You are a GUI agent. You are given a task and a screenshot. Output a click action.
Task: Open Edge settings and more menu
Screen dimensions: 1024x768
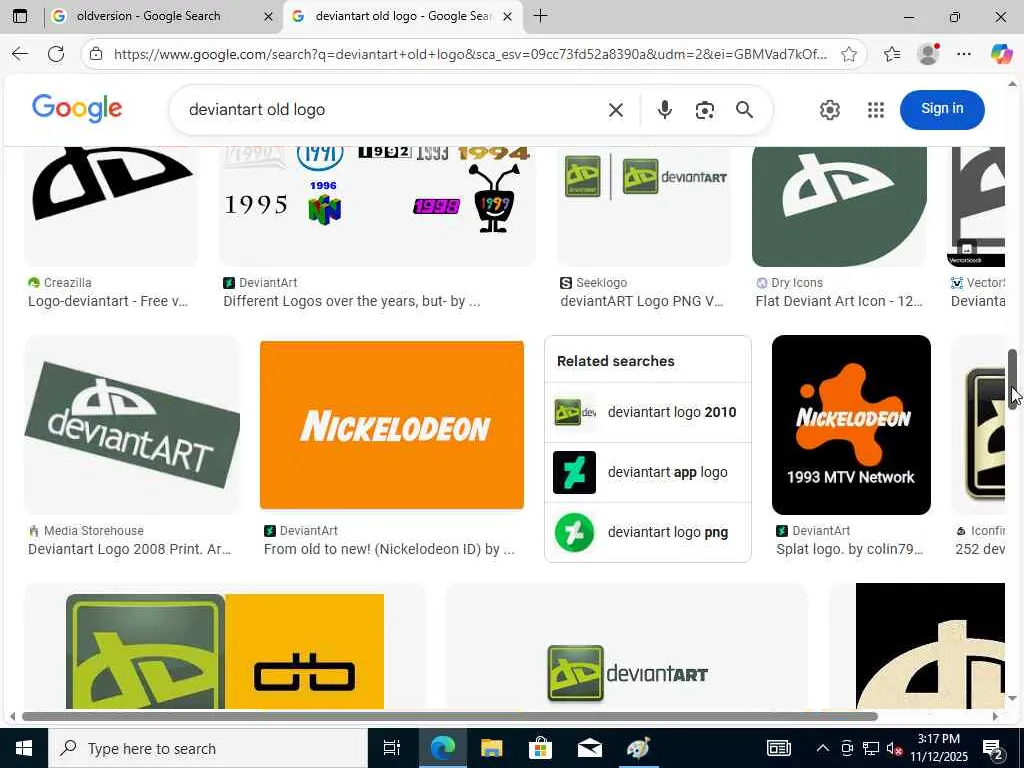pyautogui.click(x=963, y=54)
